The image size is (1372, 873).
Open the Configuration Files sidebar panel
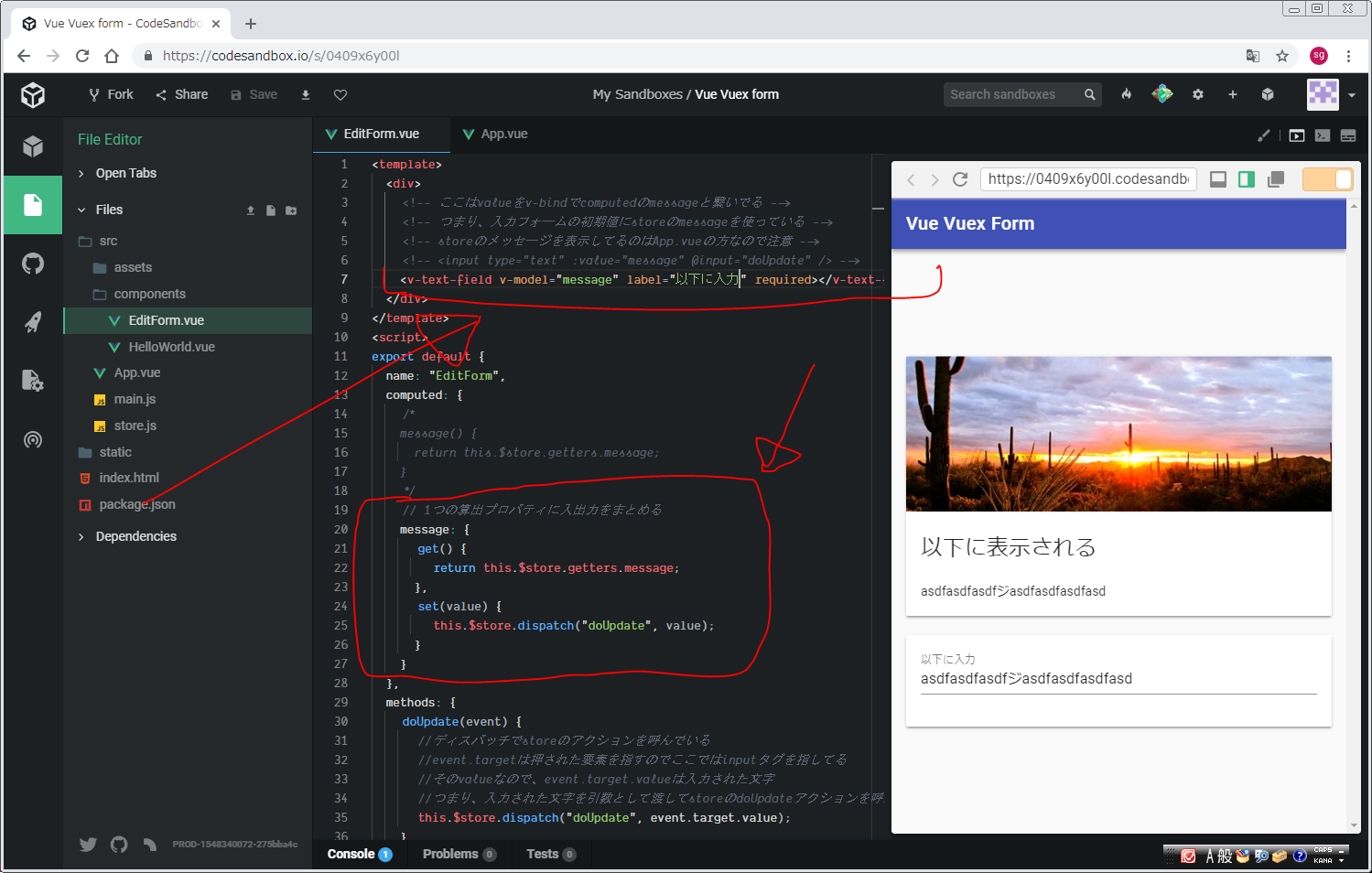pyautogui.click(x=33, y=381)
